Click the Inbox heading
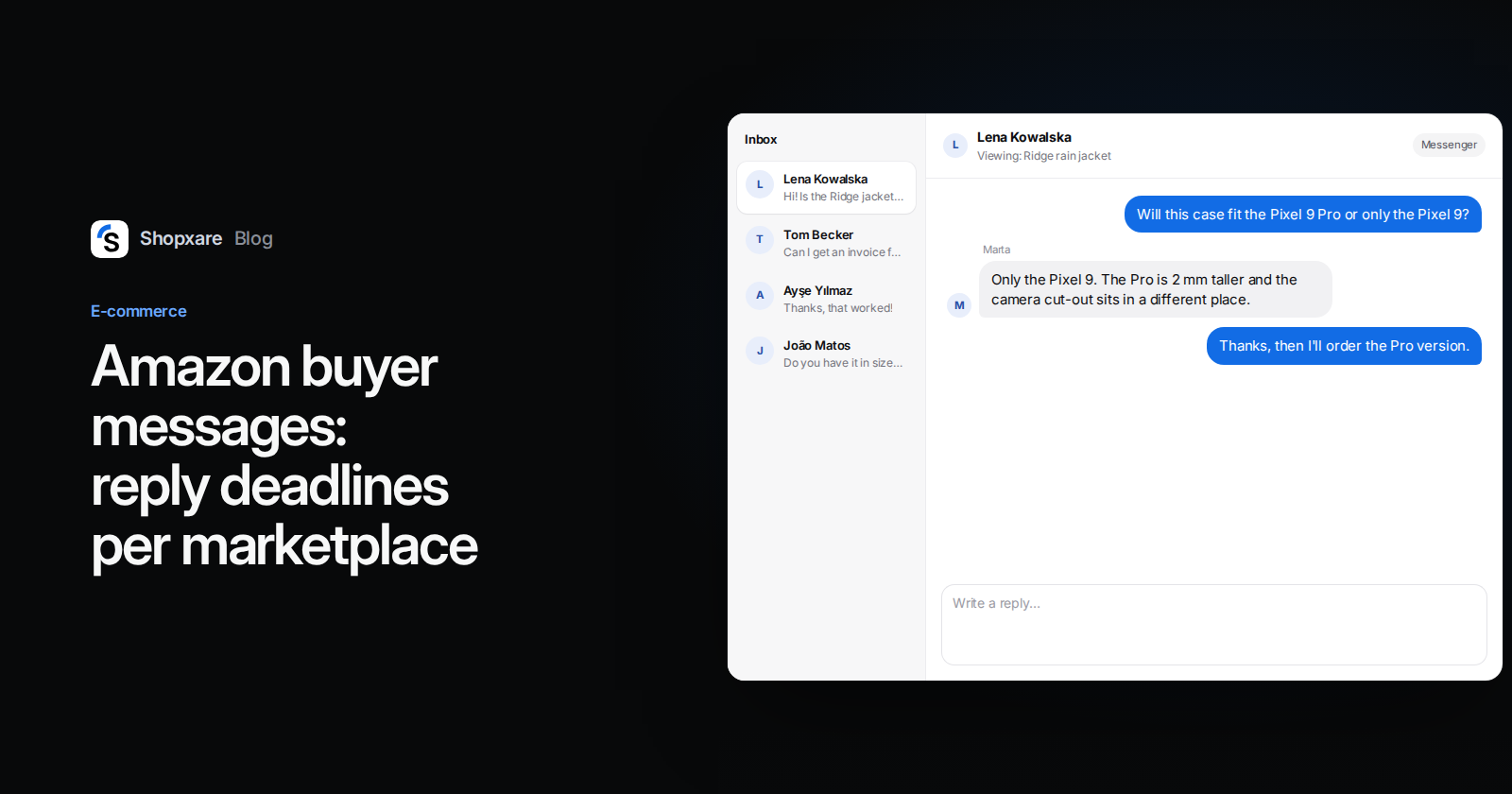Image resolution: width=1512 pixels, height=794 pixels. 761,139
